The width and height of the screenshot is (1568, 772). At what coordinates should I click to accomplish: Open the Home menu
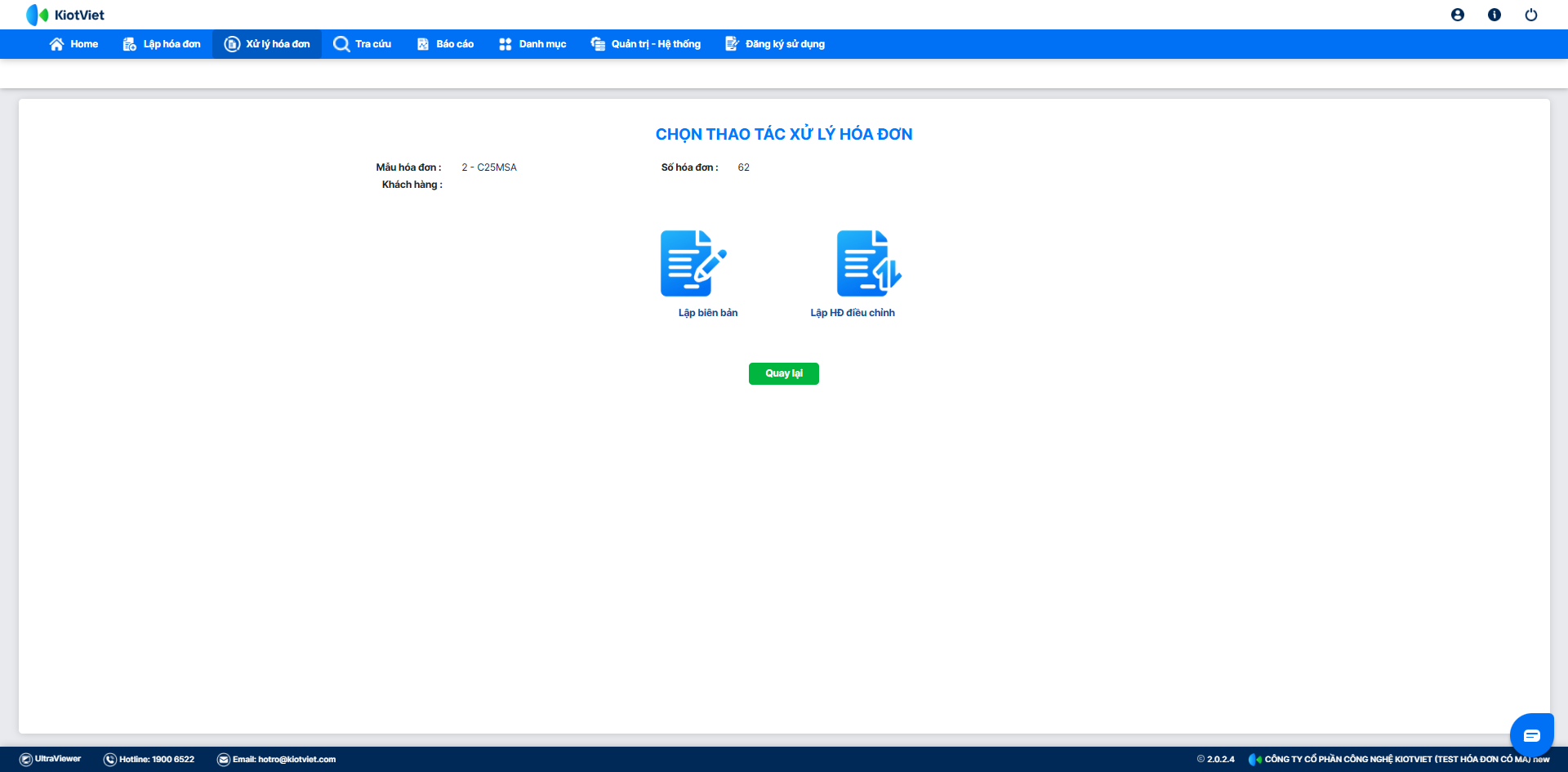point(73,44)
